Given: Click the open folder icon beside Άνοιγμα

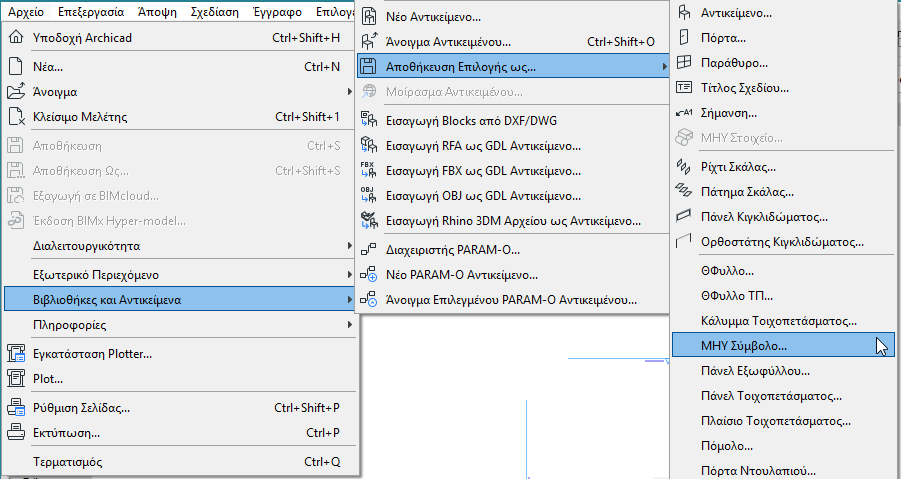Looking at the screenshot, I should 16,91.
